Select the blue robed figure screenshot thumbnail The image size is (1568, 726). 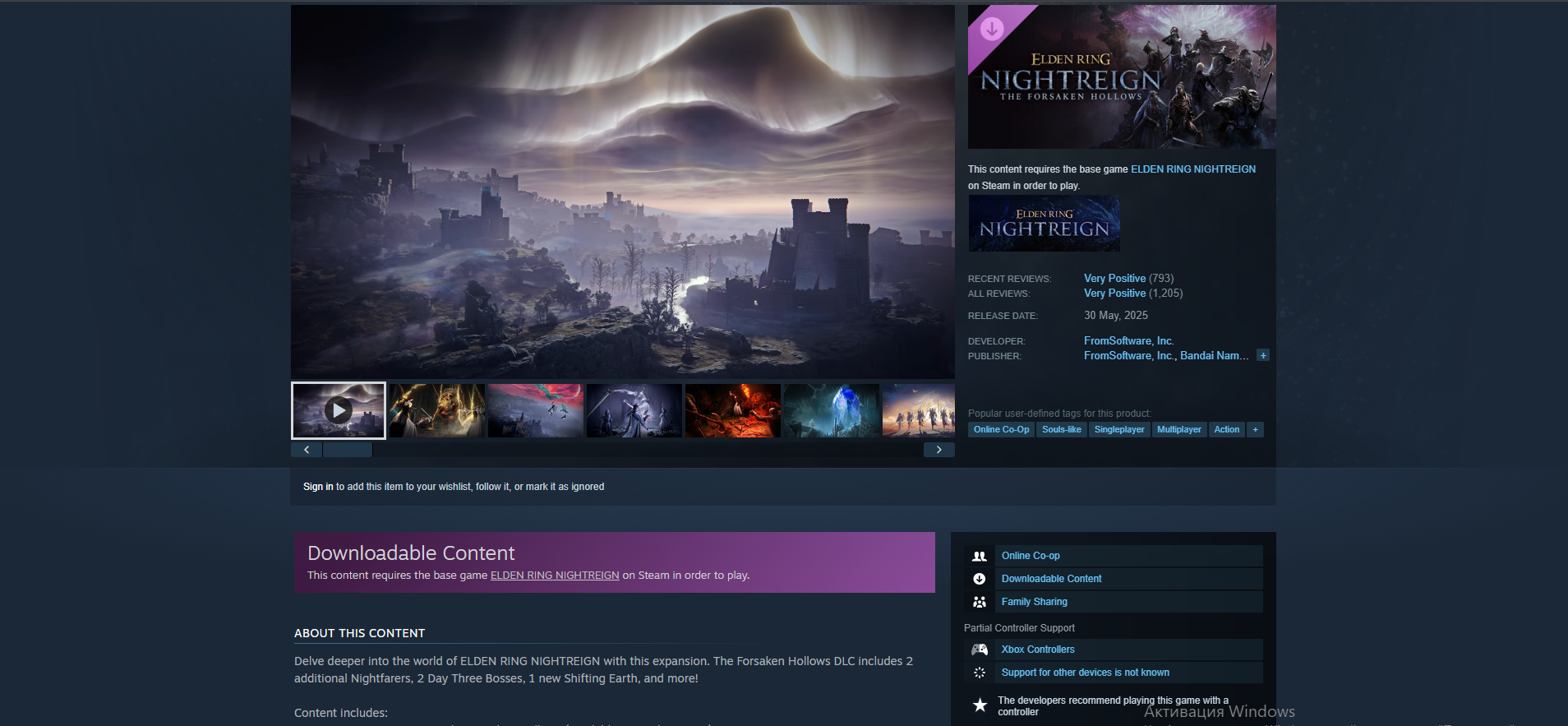pyautogui.click(x=634, y=410)
